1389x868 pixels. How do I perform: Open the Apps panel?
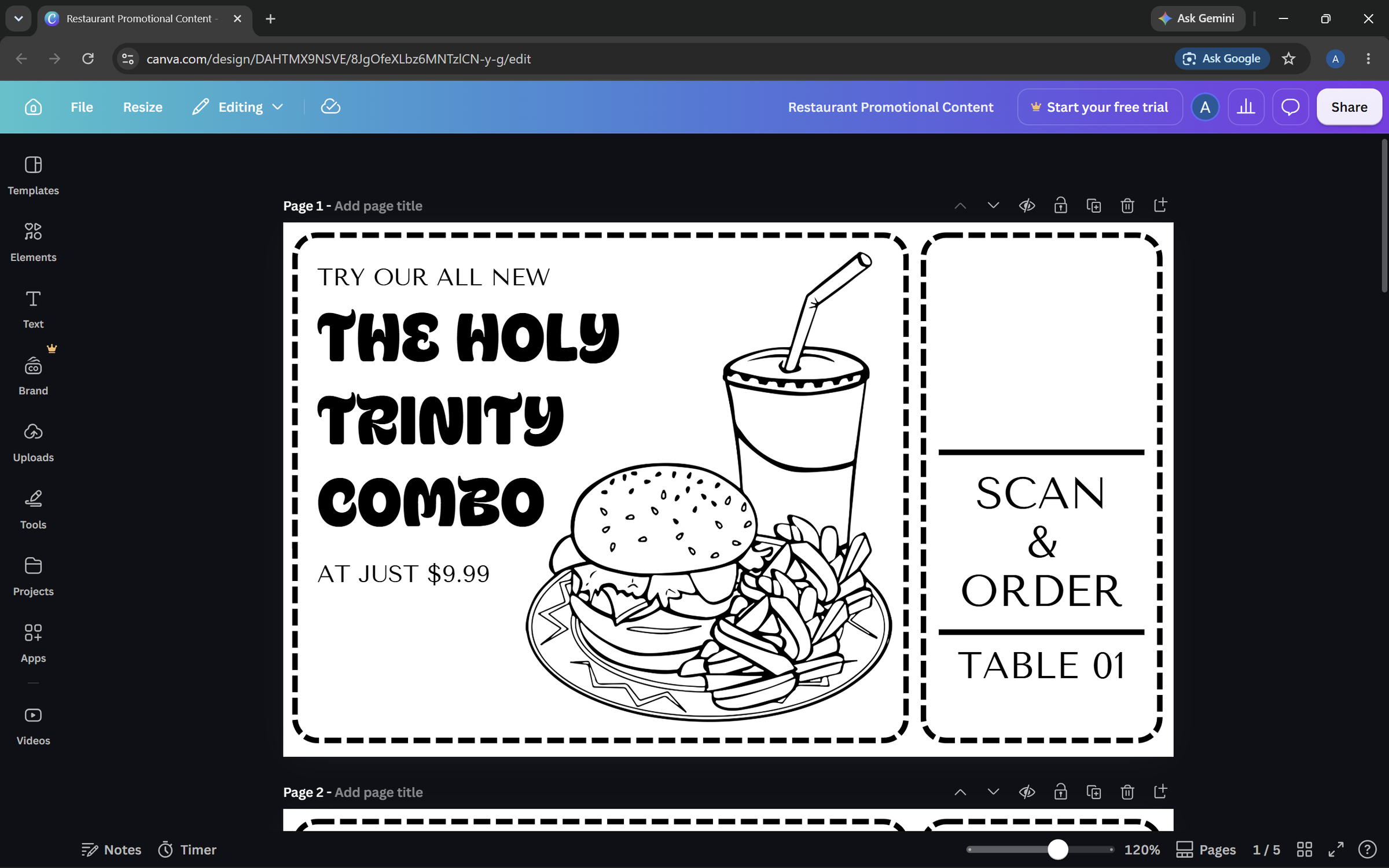coord(33,643)
